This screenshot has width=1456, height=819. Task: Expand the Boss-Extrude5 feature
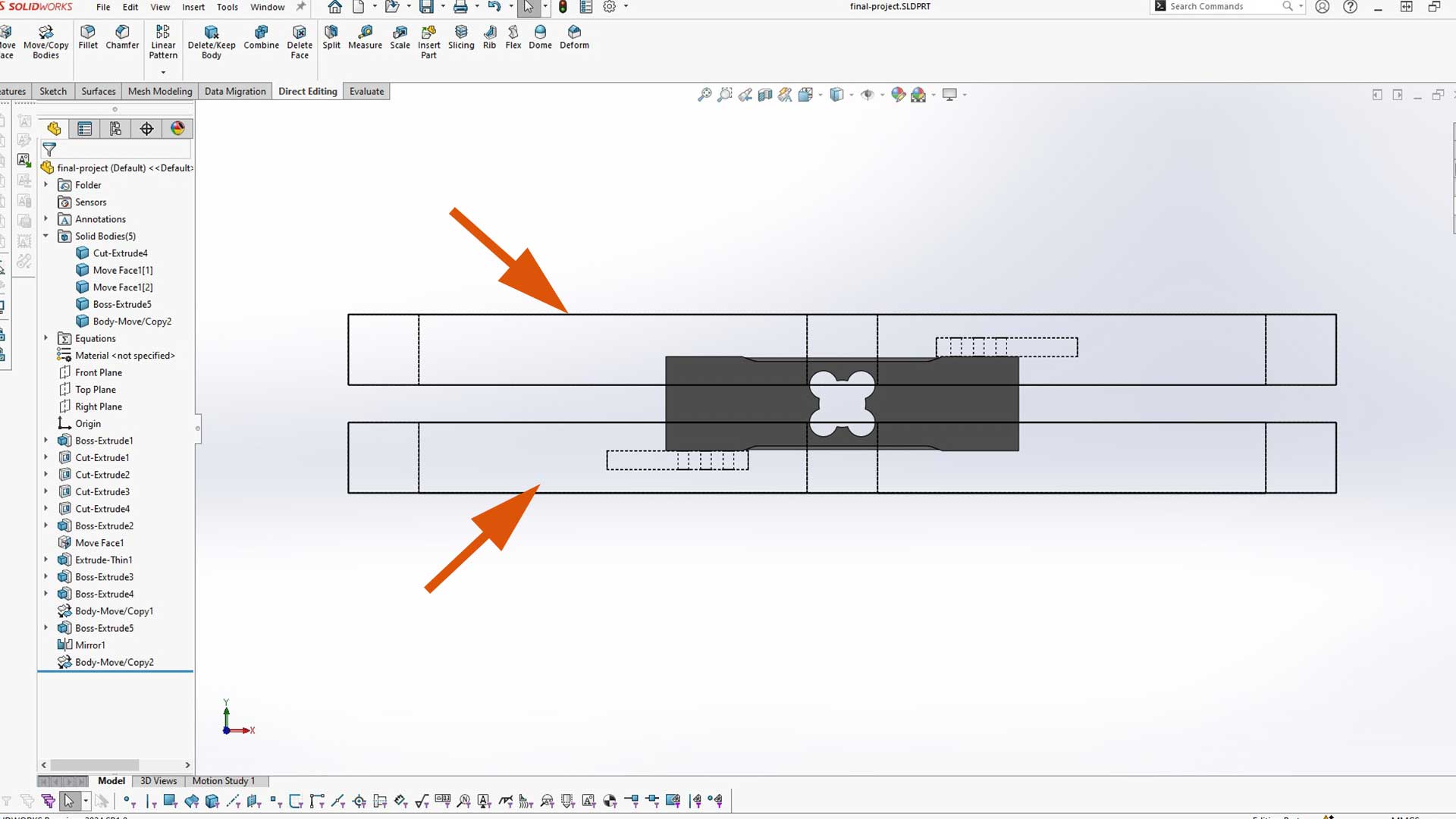[x=45, y=628]
